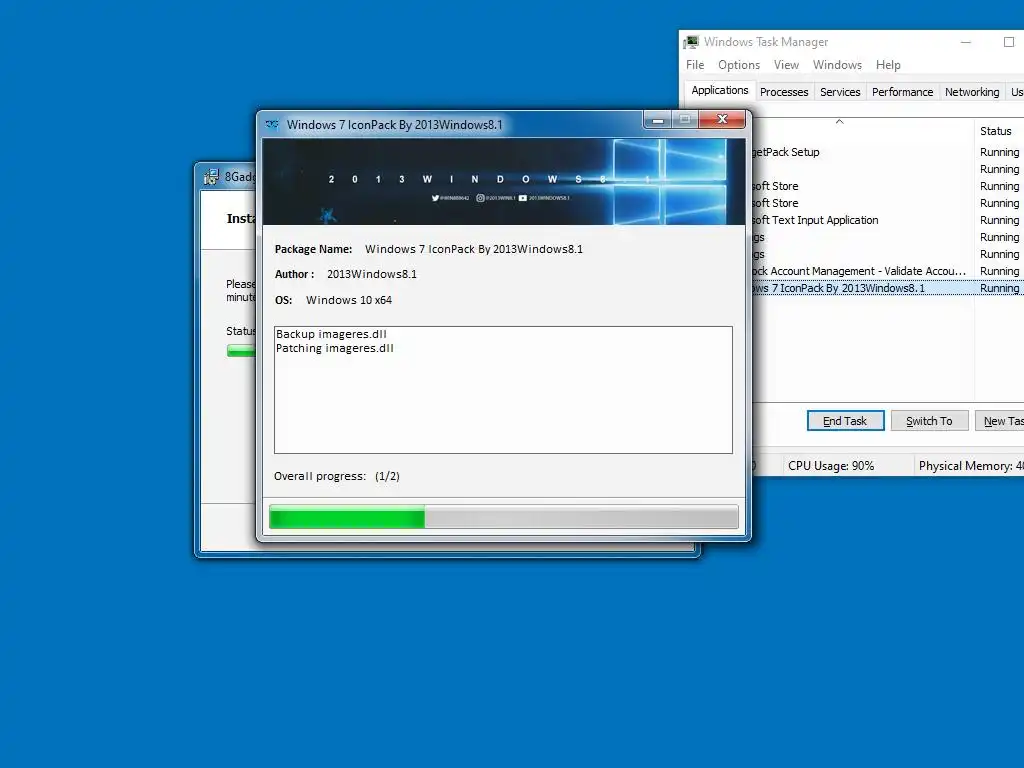The image size is (1024, 768).
Task: Click the New Task button
Action: click(x=1000, y=421)
